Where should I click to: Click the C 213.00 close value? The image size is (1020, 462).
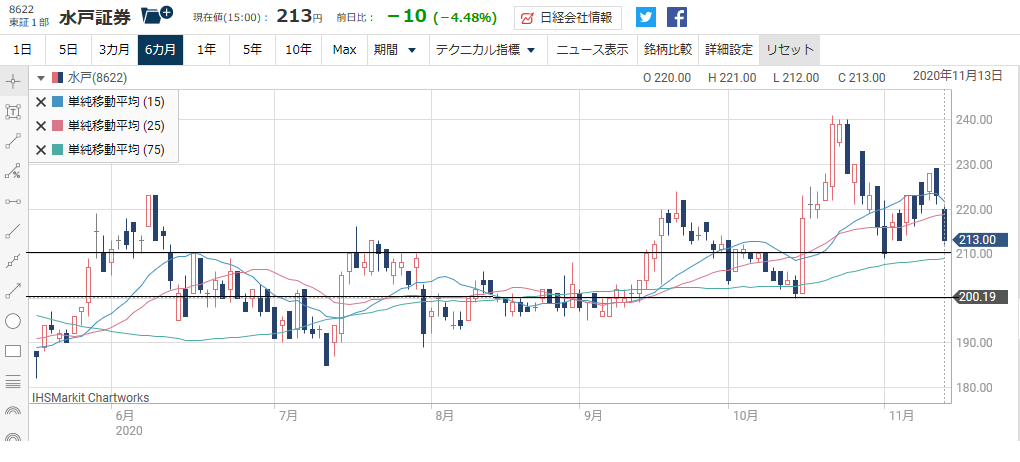(x=862, y=78)
